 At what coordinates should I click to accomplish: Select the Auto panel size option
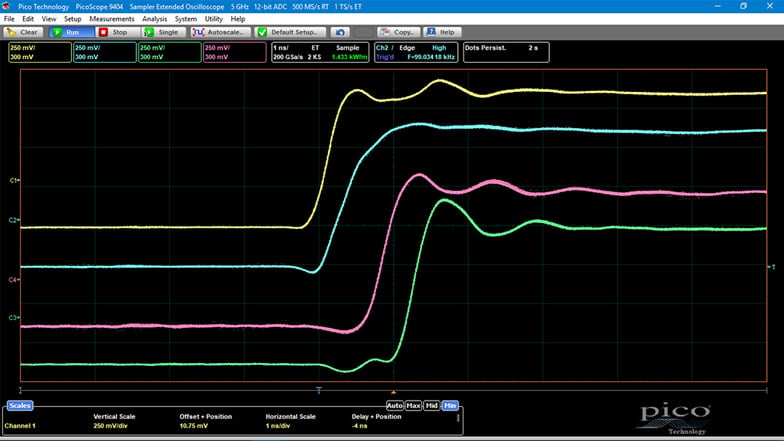[395, 405]
